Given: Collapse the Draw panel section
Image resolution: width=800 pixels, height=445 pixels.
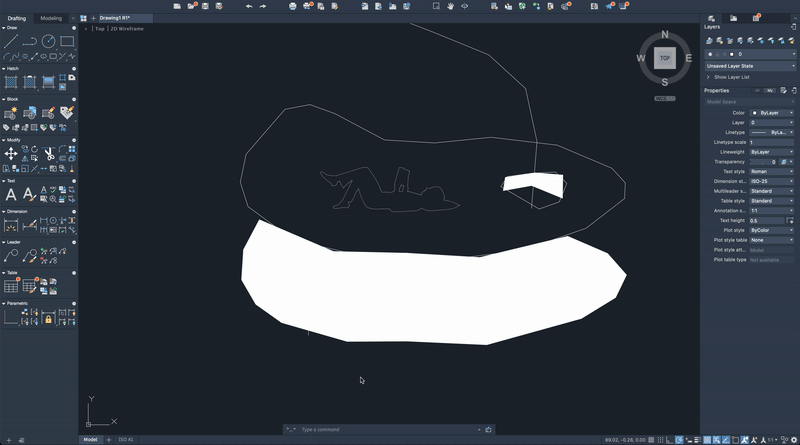Looking at the screenshot, I should click(4, 28).
